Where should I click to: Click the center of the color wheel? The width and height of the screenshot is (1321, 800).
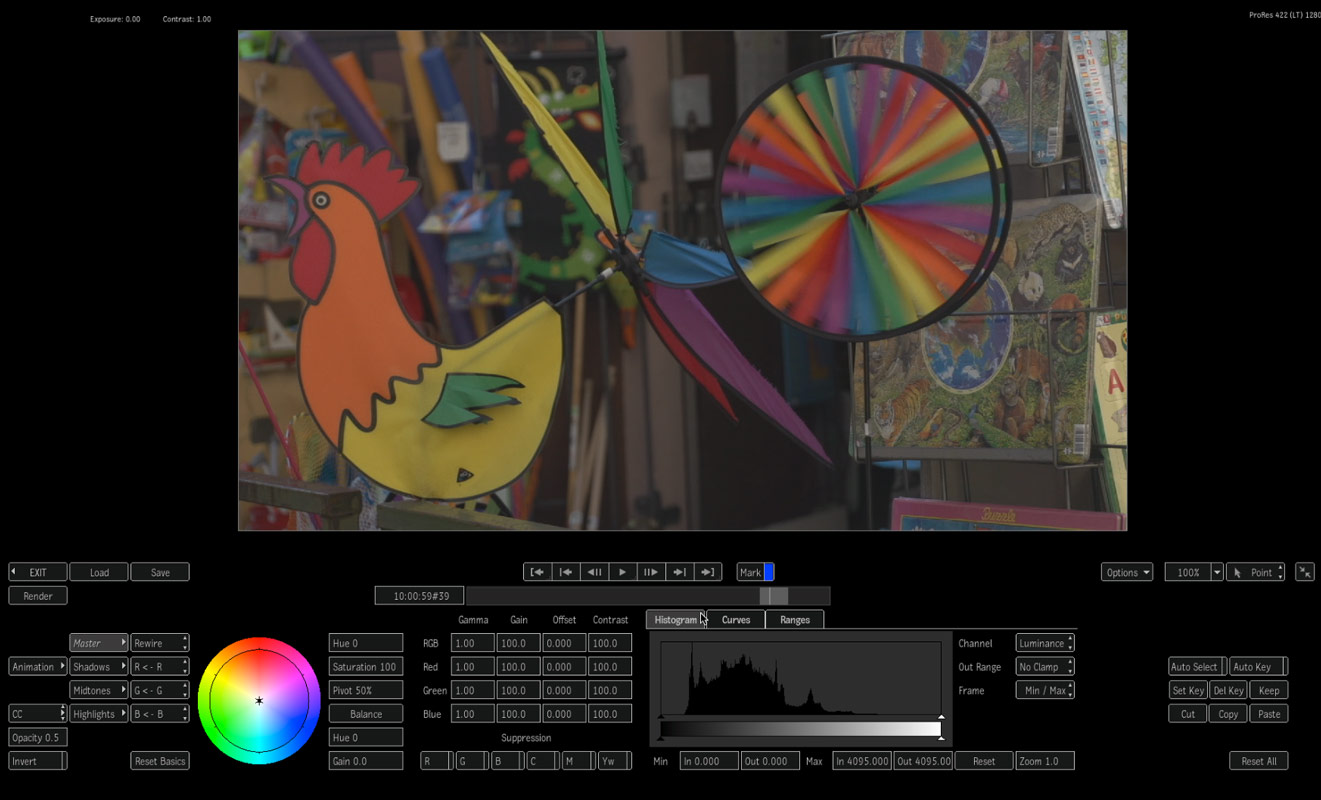click(259, 702)
